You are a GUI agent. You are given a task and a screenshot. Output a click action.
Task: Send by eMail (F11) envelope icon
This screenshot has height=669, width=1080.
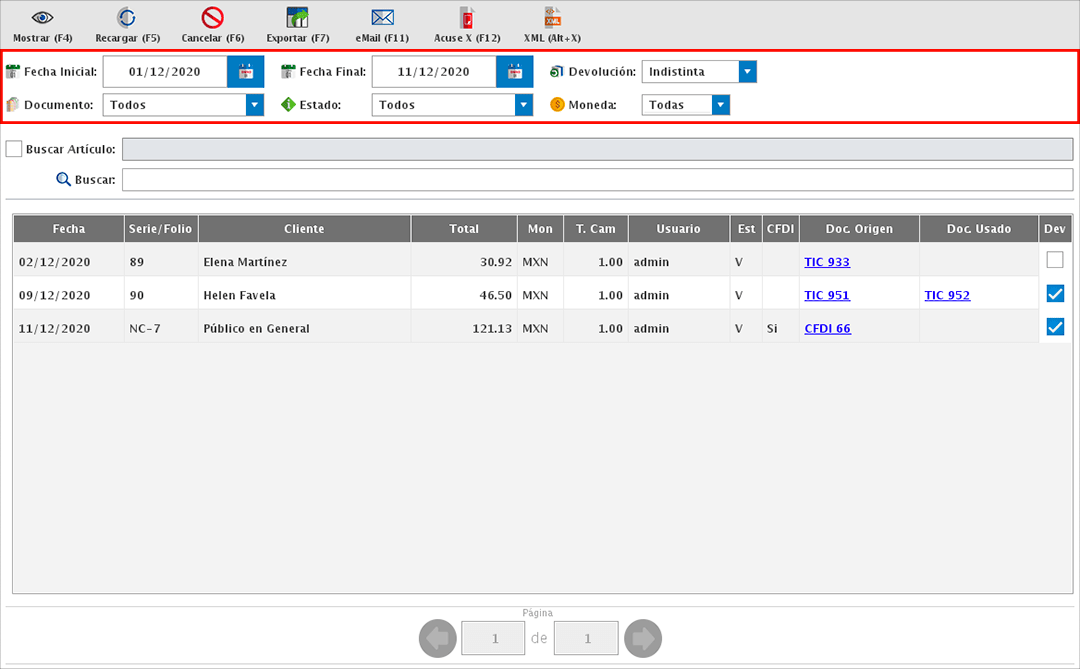click(x=382, y=18)
